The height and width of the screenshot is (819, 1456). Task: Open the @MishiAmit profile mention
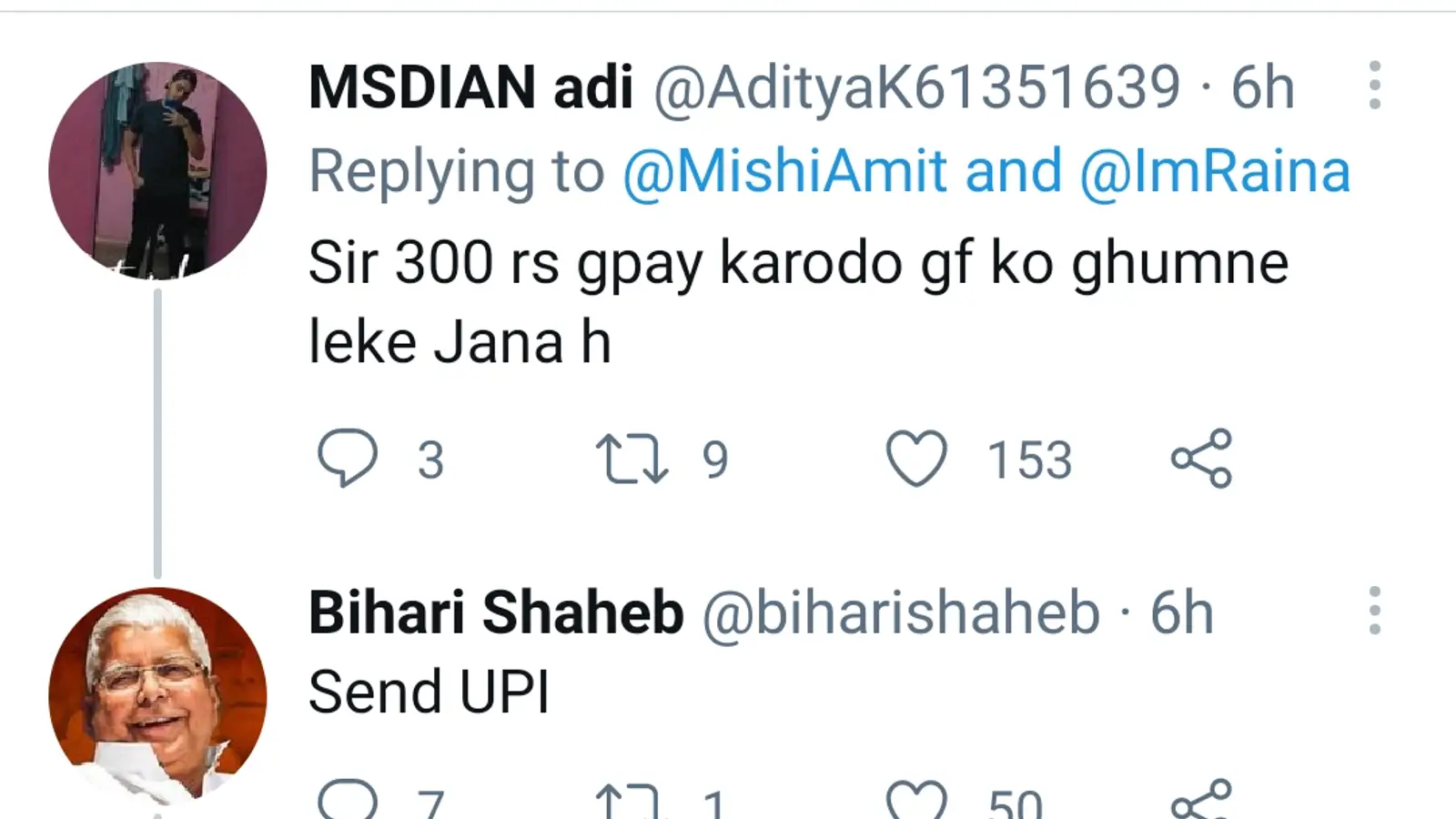784,171
